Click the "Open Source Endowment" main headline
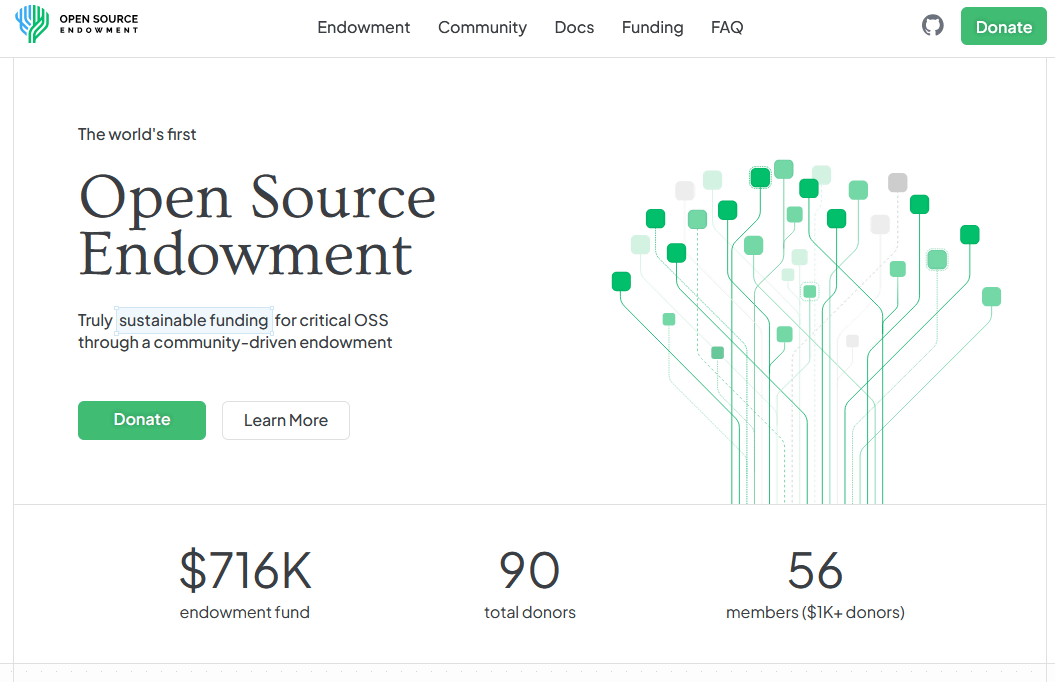 coord(257,225)
